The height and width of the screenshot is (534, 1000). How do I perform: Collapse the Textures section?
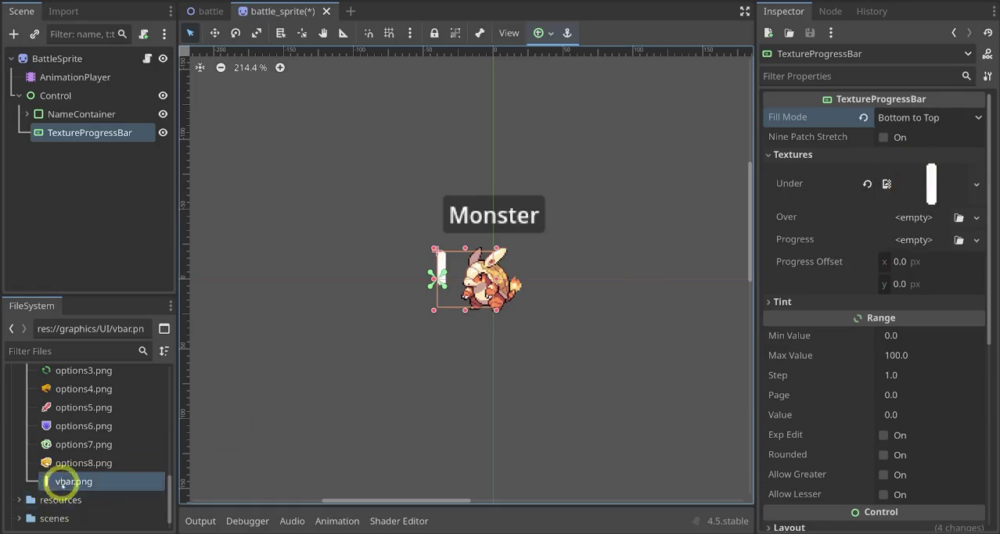coord(768,154)
